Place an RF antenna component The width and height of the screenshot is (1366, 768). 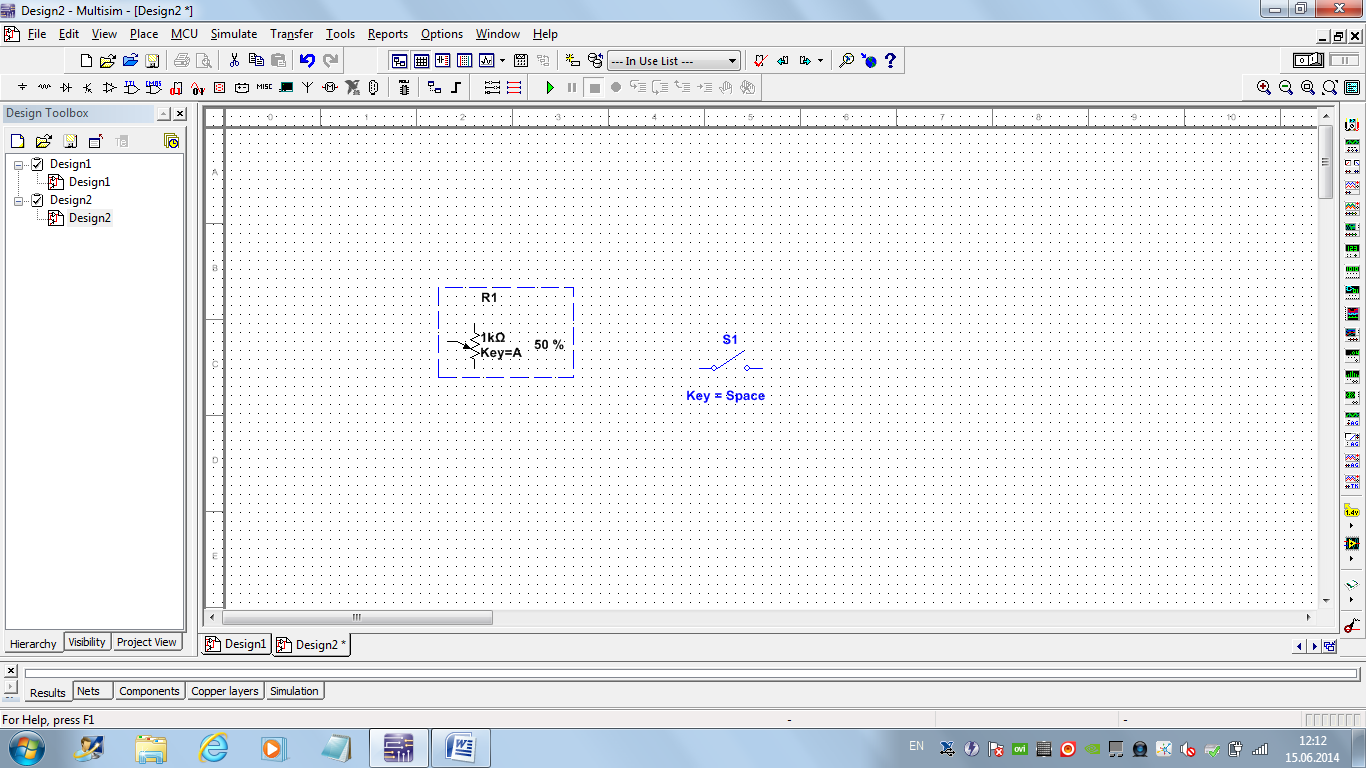[308, 88]
